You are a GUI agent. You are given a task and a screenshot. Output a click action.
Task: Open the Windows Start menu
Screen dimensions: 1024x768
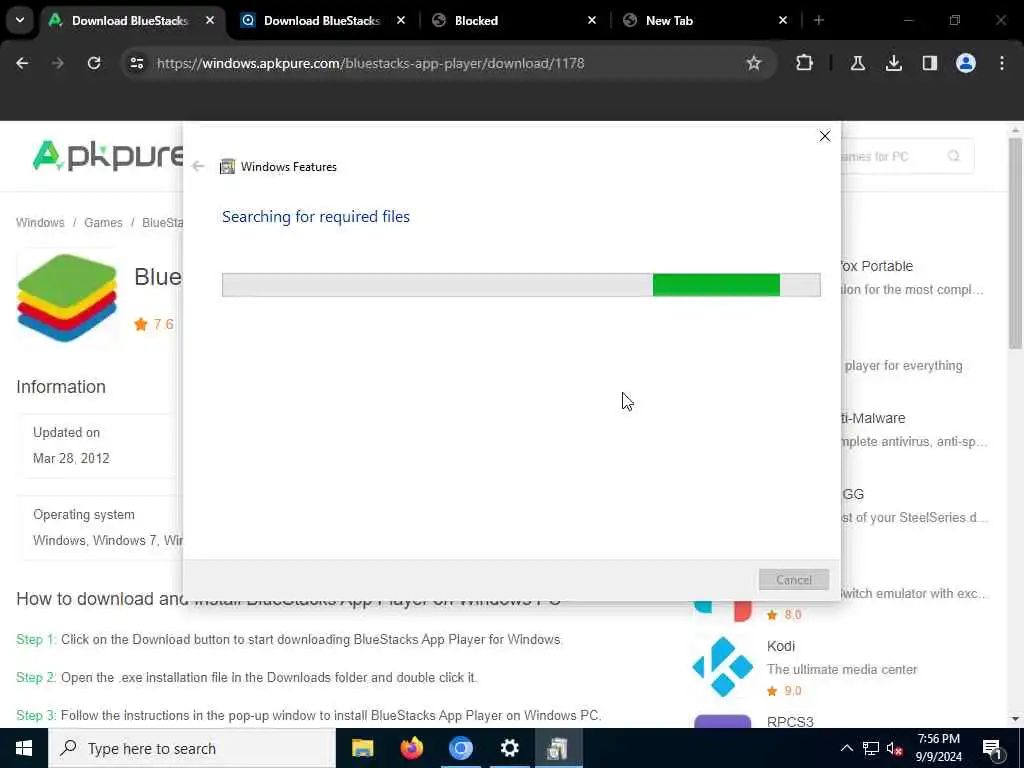tap(24, 748)
